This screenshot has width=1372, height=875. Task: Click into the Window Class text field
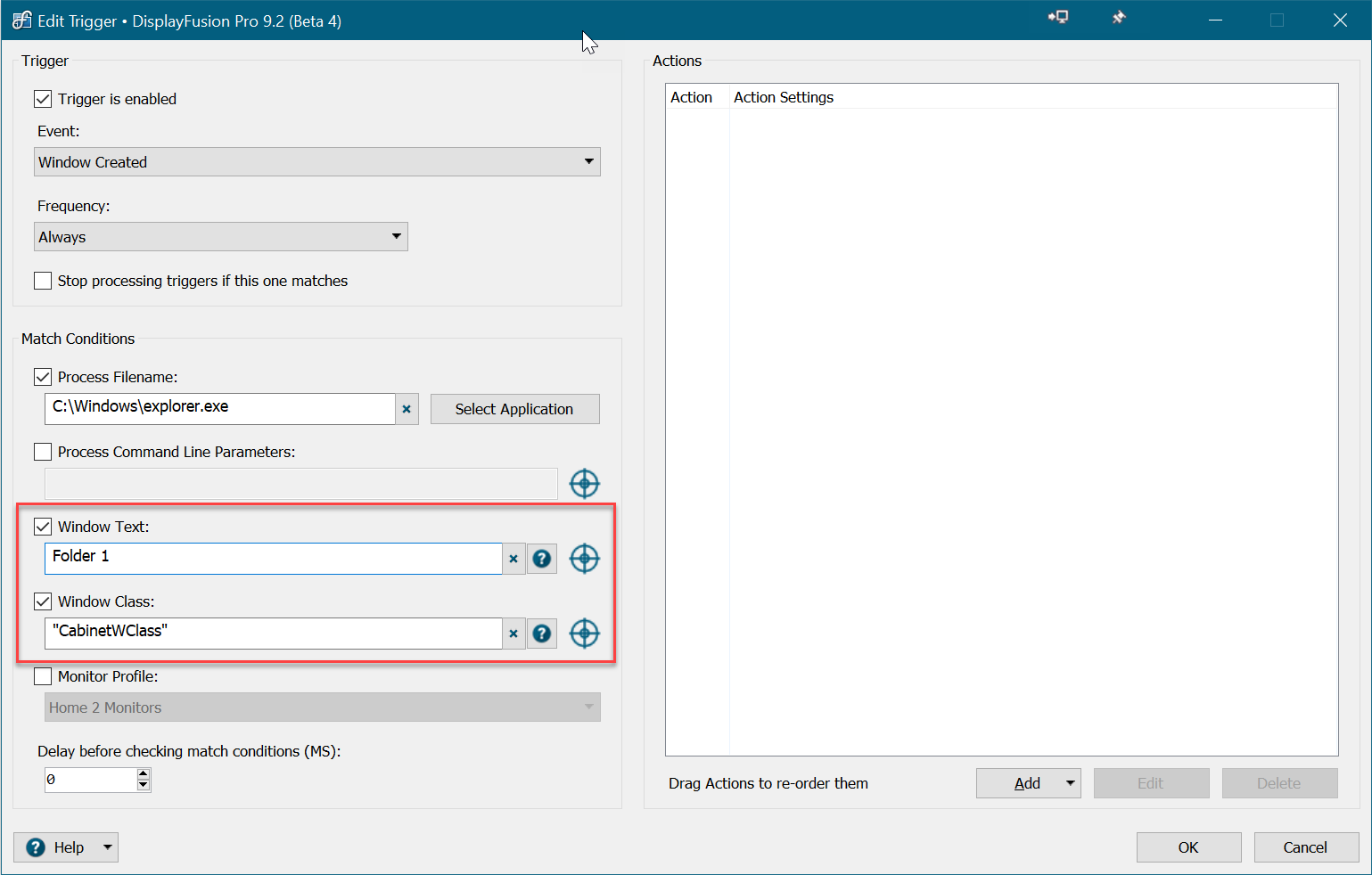[x=273, y=634]
